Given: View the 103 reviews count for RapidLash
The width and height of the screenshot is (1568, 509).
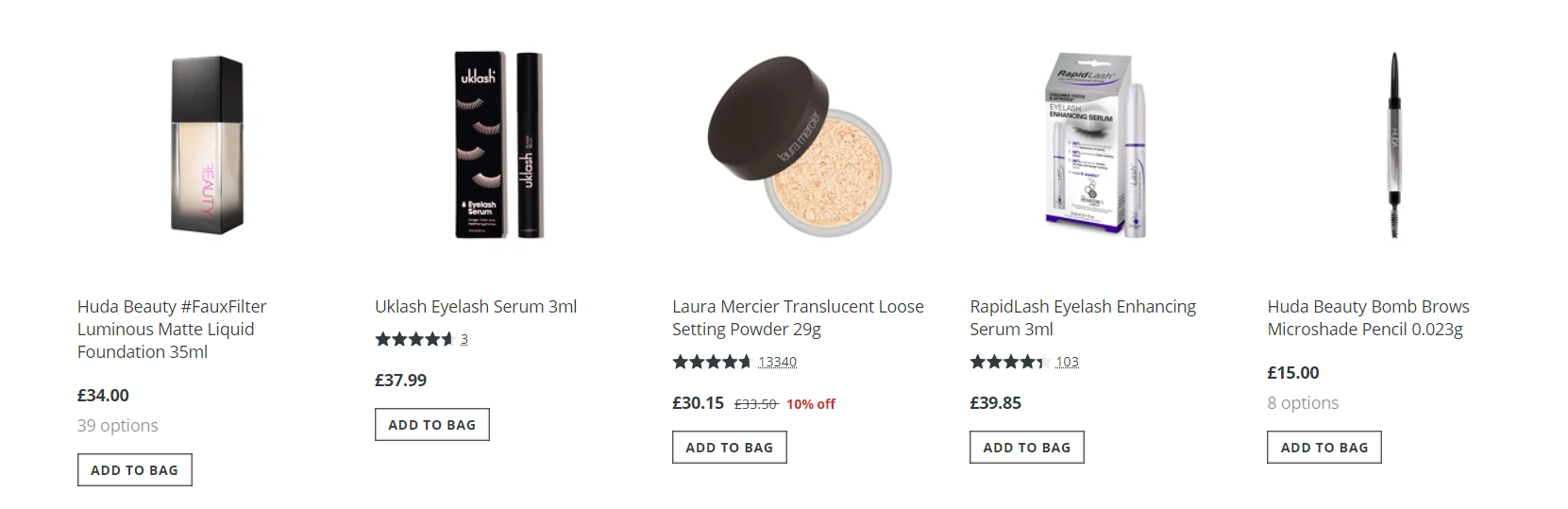Looking at the screenshot, I should coord(1067,362).
